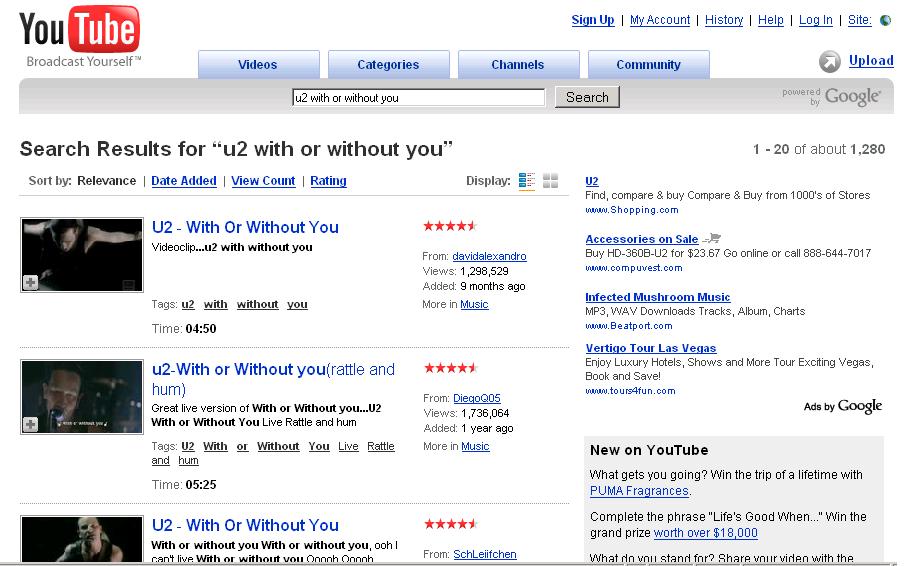Sort results by View Count
The width and height of the screenshot is (916, 566).
coord(263,181)
